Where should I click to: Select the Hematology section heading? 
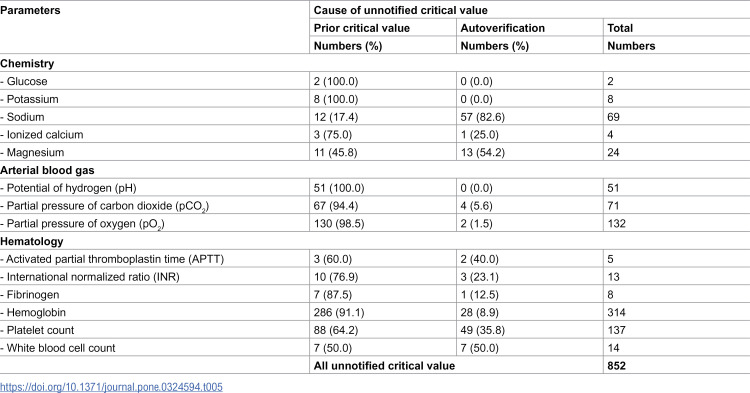(x=32, y=241)
